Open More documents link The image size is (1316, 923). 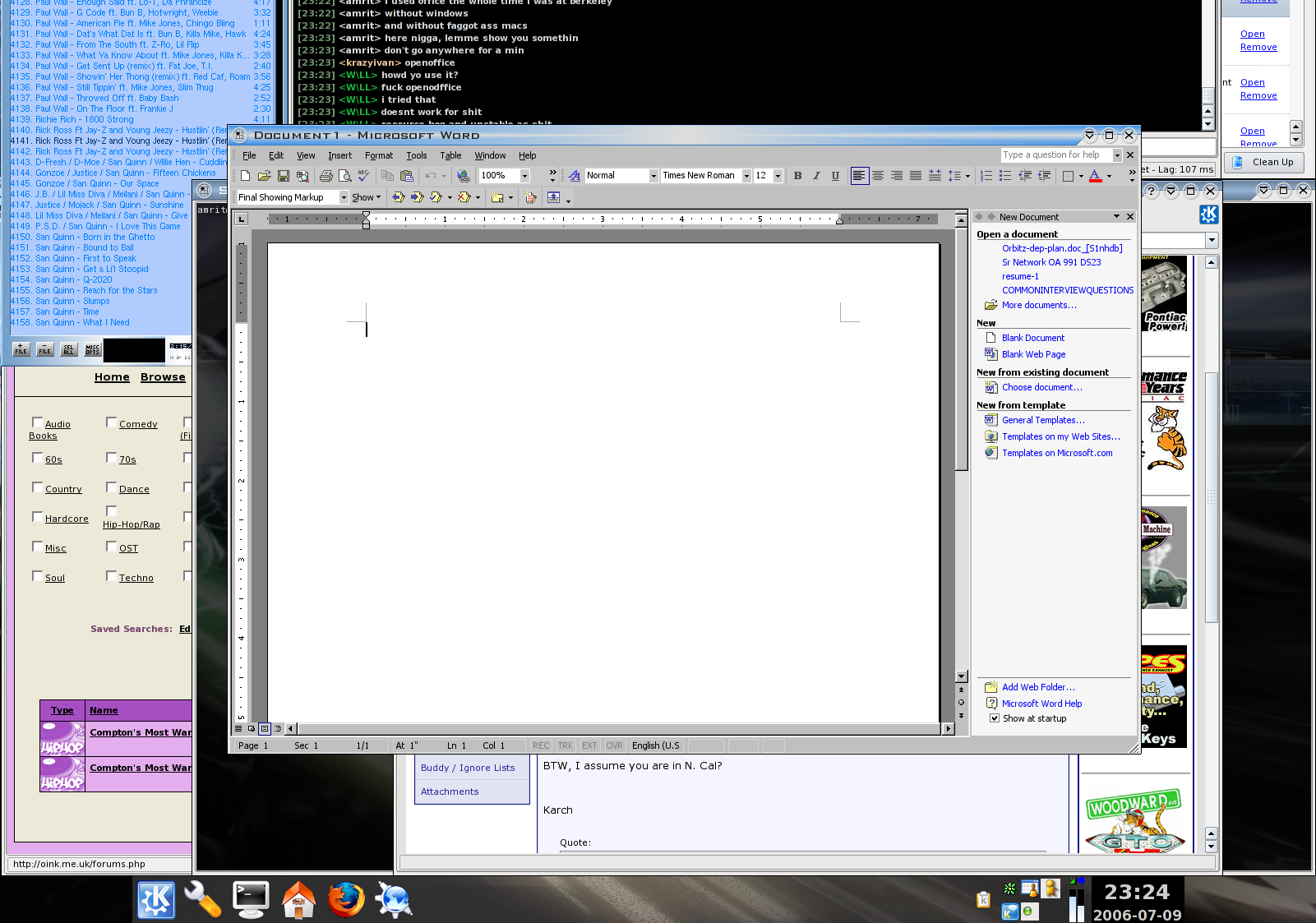[1039, 305]
